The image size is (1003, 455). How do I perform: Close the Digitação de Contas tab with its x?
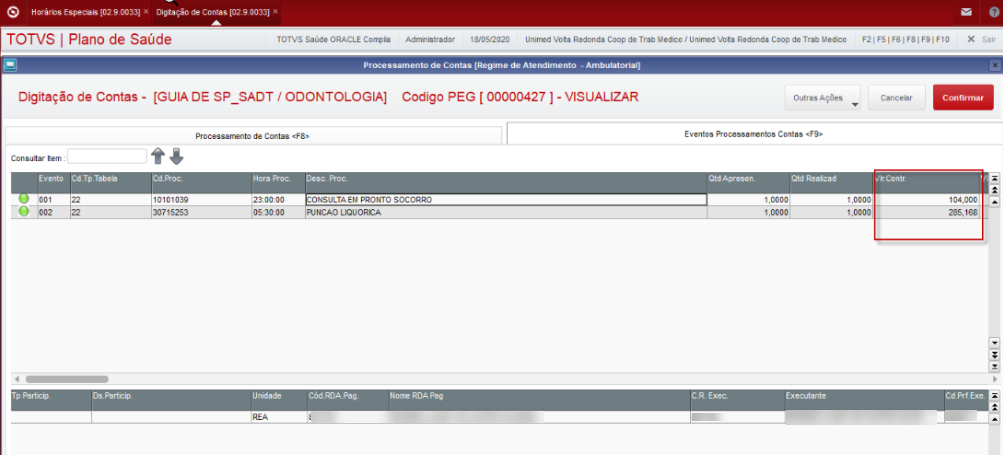(x=275, y=12)
